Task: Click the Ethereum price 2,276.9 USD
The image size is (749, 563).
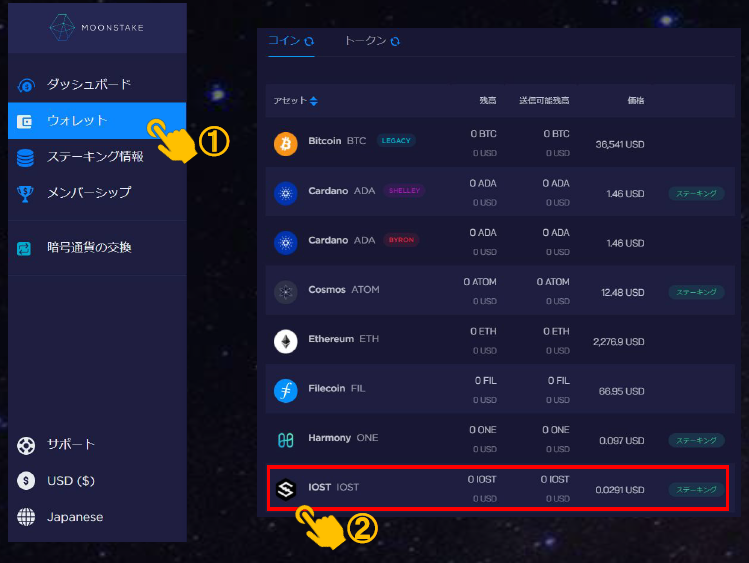Action: coord(619,342)
